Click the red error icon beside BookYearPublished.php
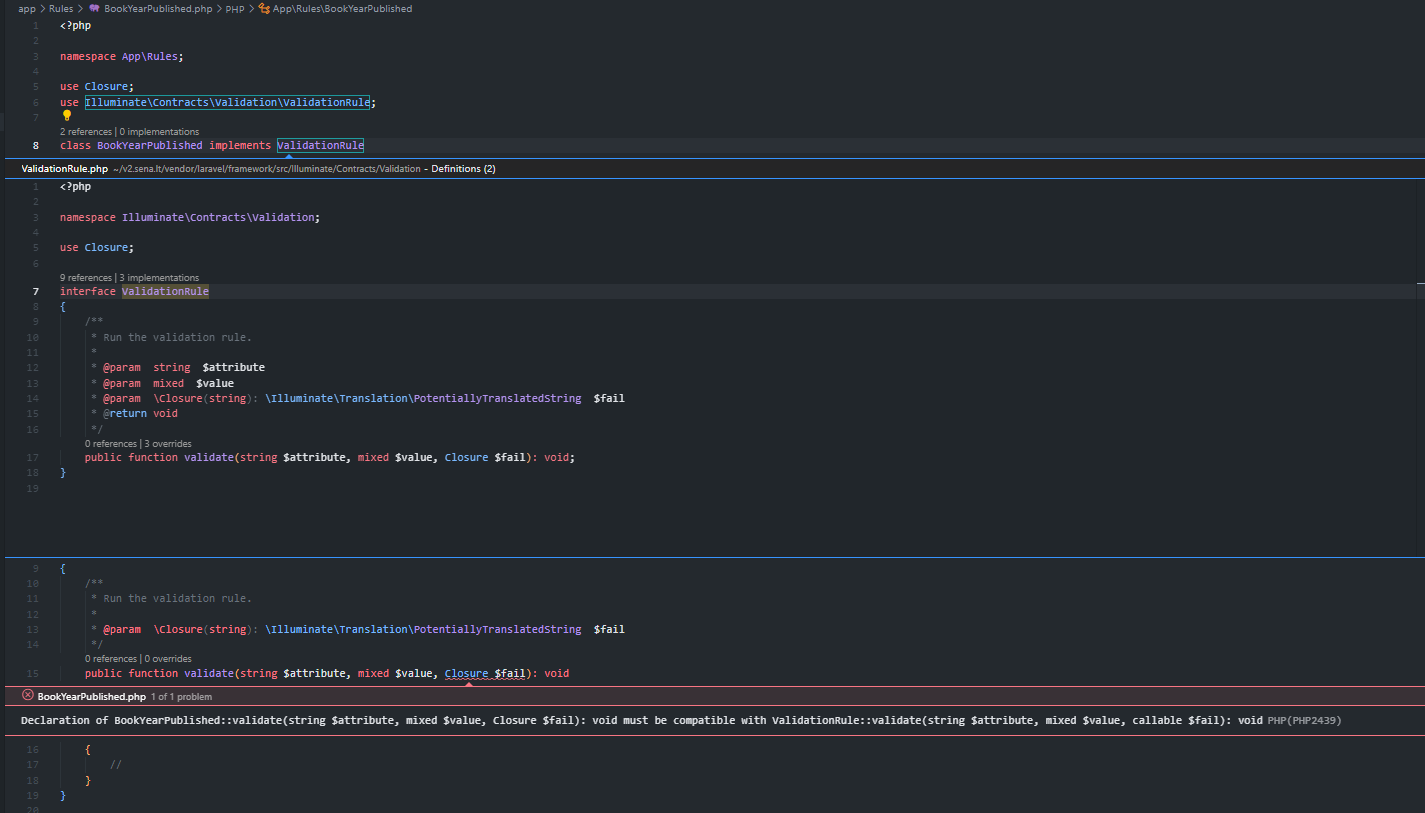The image size is (1425, 813). [x=28, y=696]
